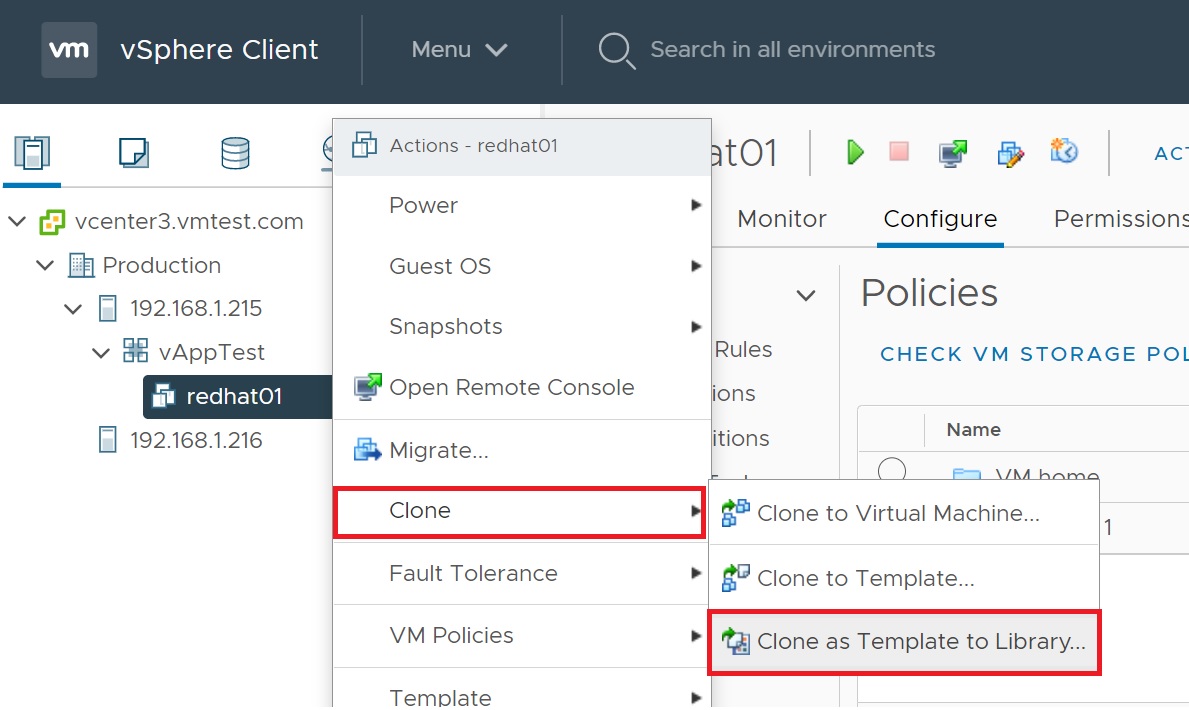Collapse the vAppTest tree node
1189x710 pixels.
101,352
